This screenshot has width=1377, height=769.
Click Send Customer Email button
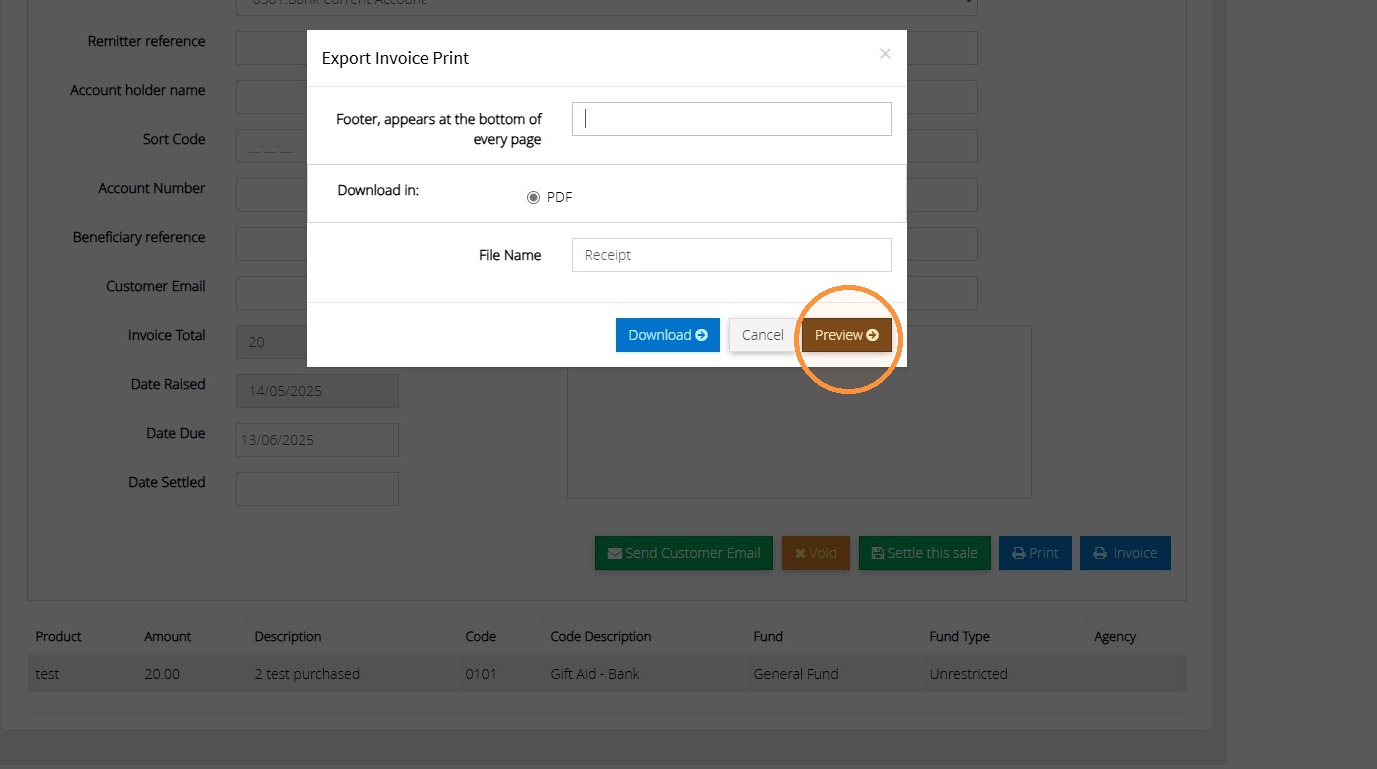point(683,553)
